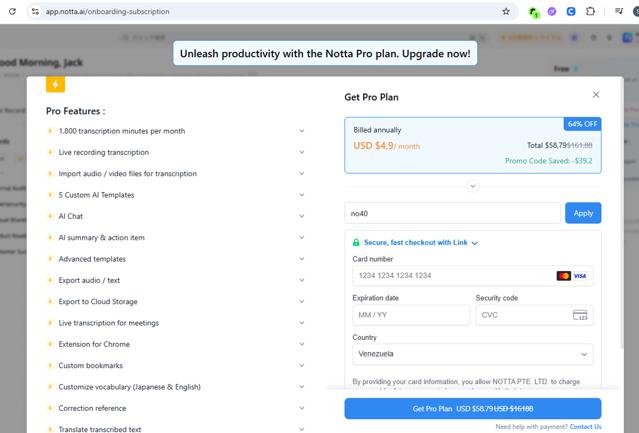Click the USD $4.9/ month price text

tap(386, 145)
